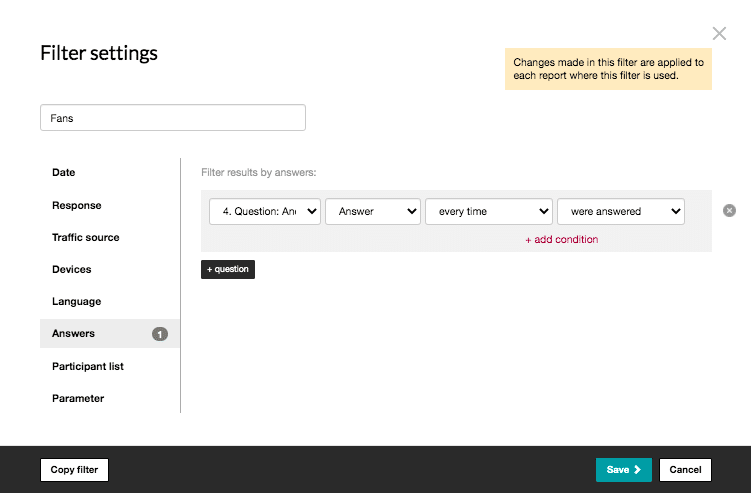Click the Answers count badge '1'
Screen dimensions: 751x493
[x=160, y=334]
